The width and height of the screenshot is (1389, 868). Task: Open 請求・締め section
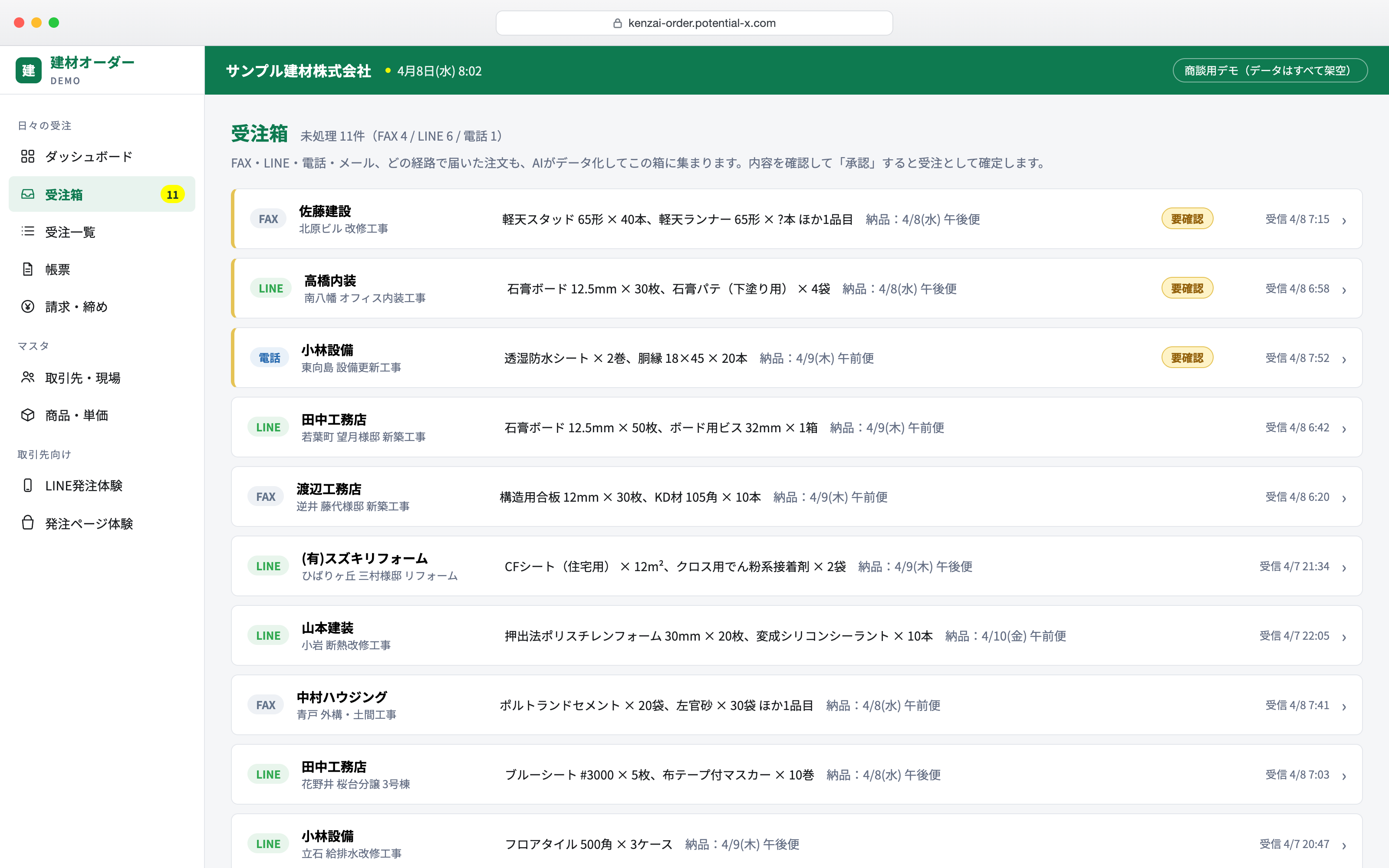[x=102, y=306]
